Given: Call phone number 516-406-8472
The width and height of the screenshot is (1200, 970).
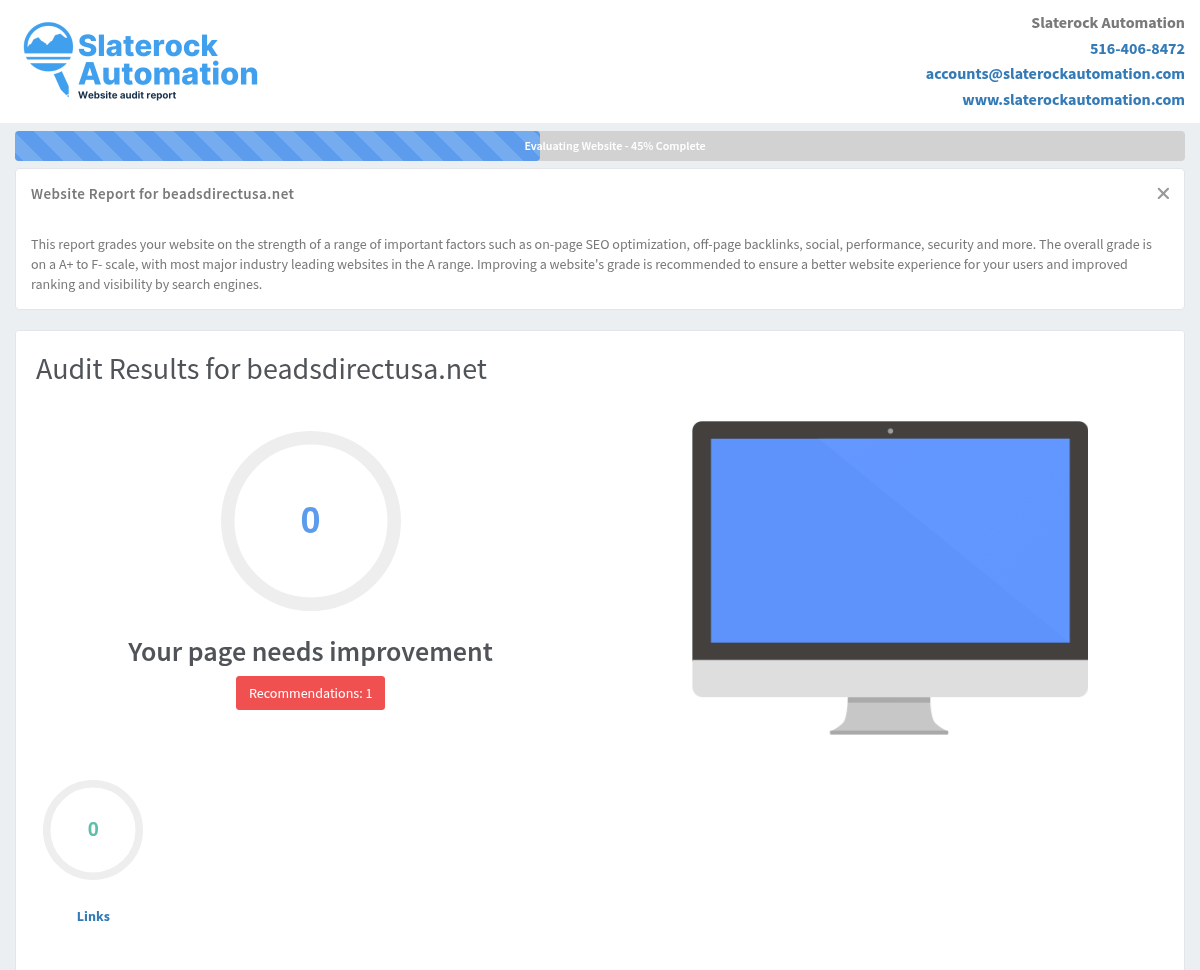Looking at the screenshot, I should 1137,48.
